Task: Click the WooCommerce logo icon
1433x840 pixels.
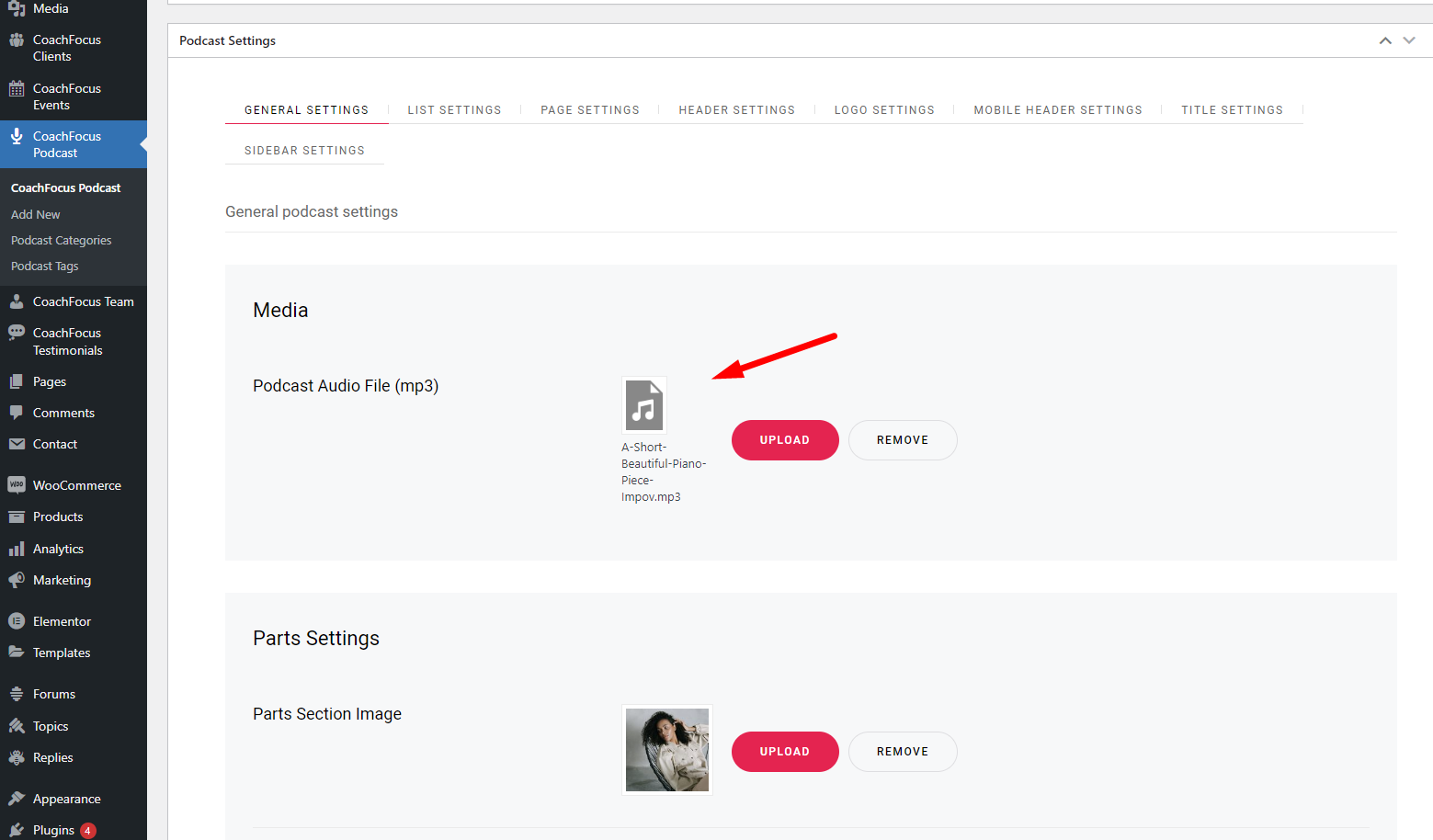Action: pos(17,485)
